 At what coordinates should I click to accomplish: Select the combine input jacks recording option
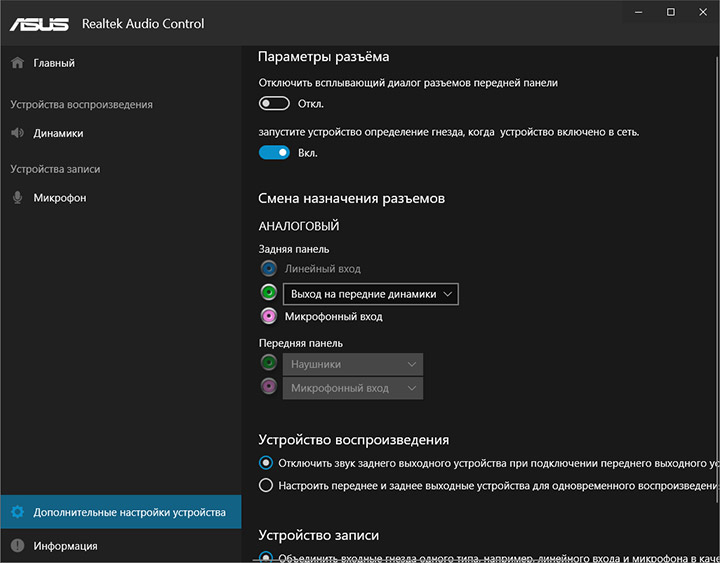(x=266, y=557)
